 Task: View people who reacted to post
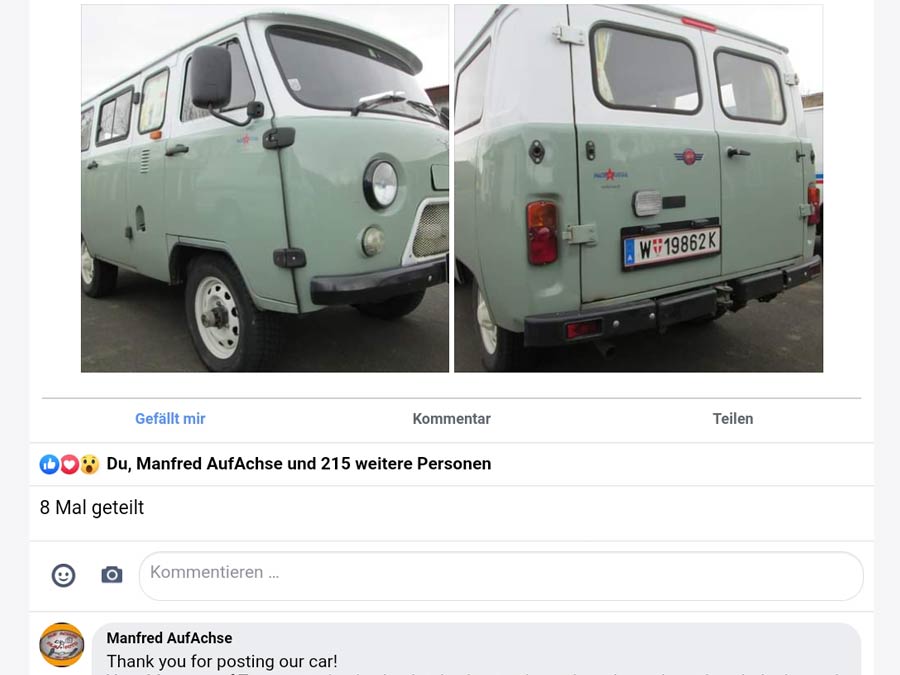(x=298, y=464)
